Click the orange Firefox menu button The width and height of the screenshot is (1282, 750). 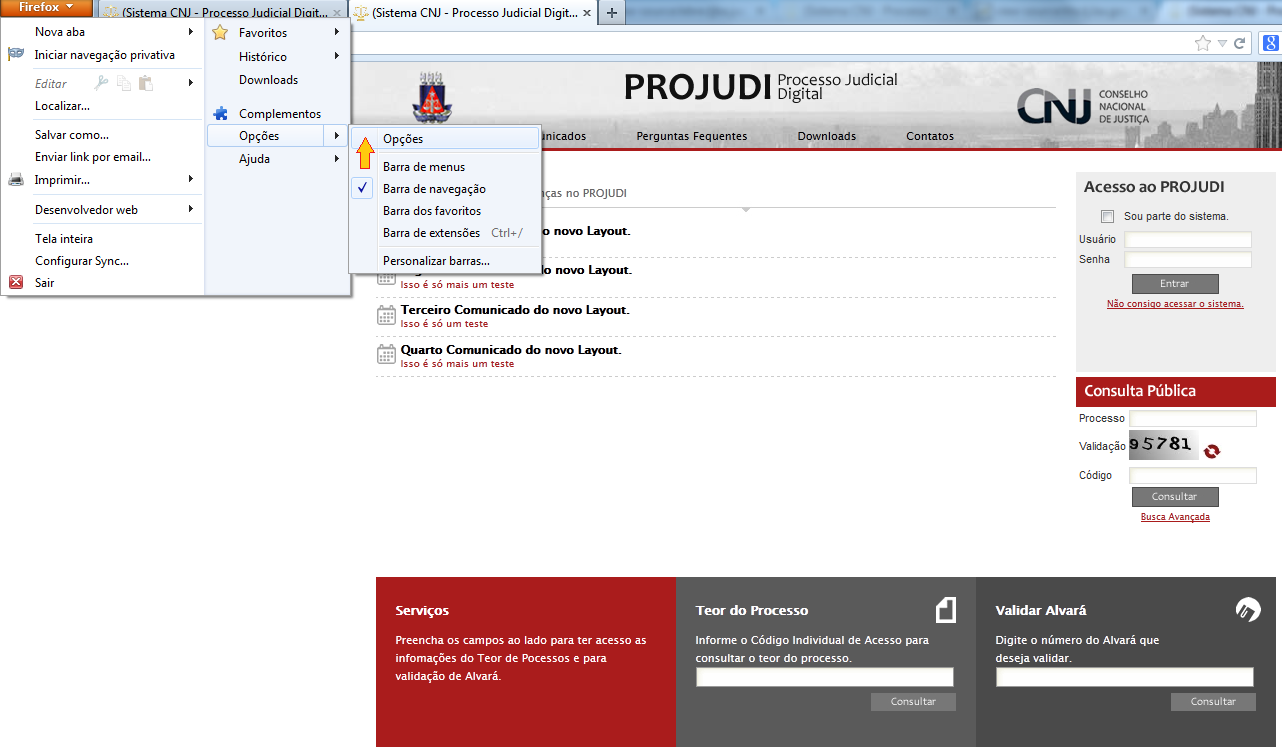(47, 8)
